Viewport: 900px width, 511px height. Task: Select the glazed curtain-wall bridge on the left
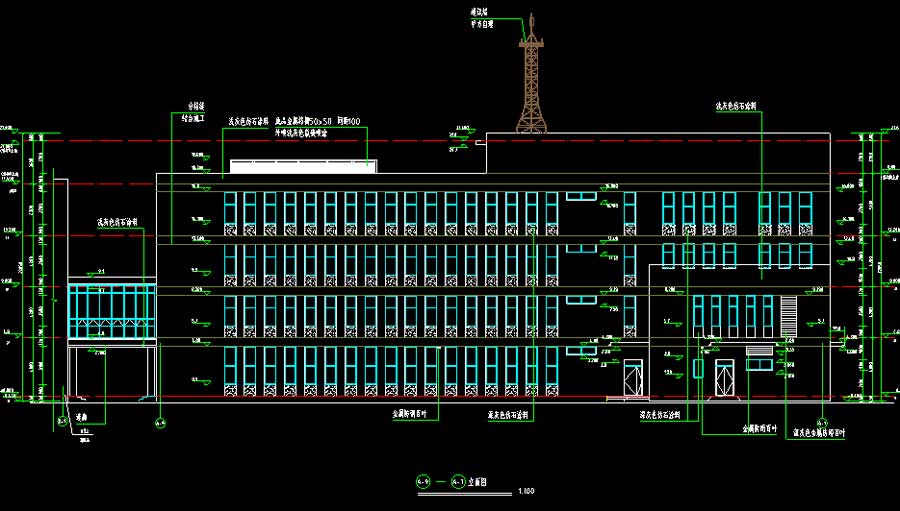[112, 311]
